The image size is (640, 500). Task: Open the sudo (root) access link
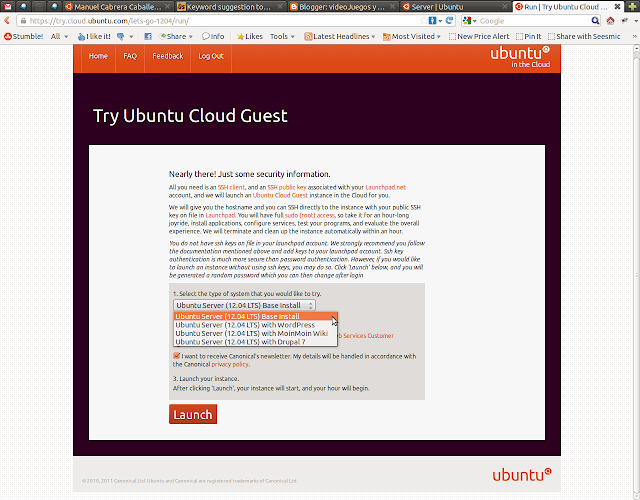309,215
